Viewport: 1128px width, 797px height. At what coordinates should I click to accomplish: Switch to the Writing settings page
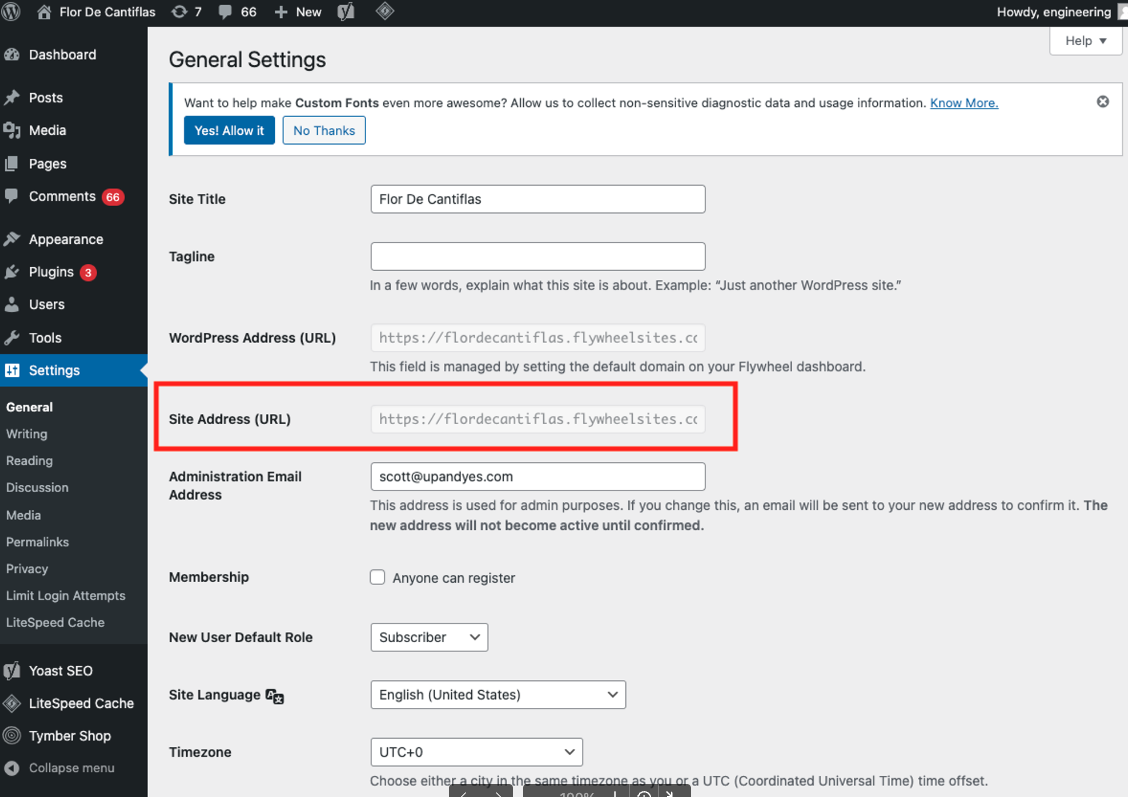pyautogui.click(x=26, y=434)
